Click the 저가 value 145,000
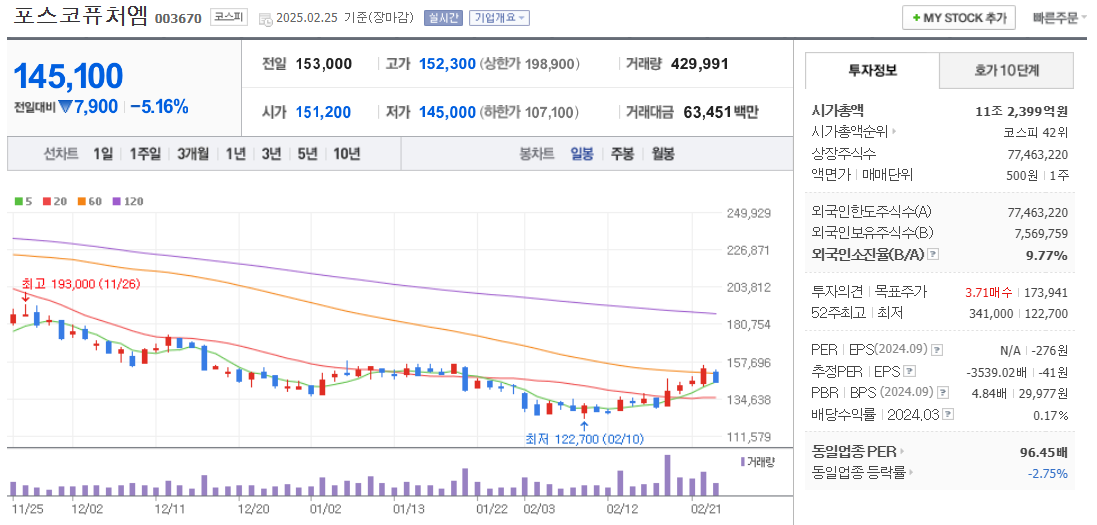Screen dimensions: 1097x525 tap(448, 112)
